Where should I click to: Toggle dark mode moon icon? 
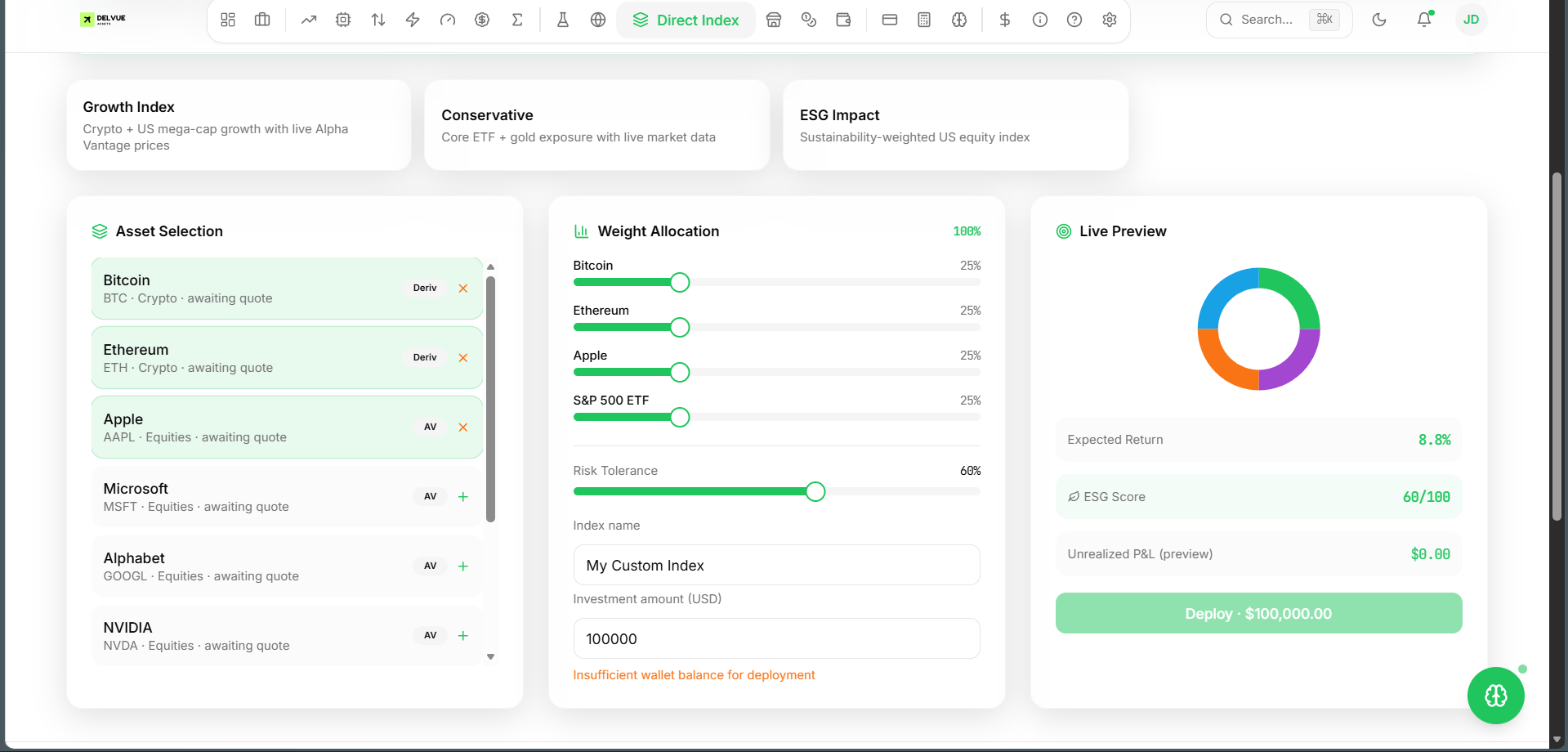[x=1379, y=20]
